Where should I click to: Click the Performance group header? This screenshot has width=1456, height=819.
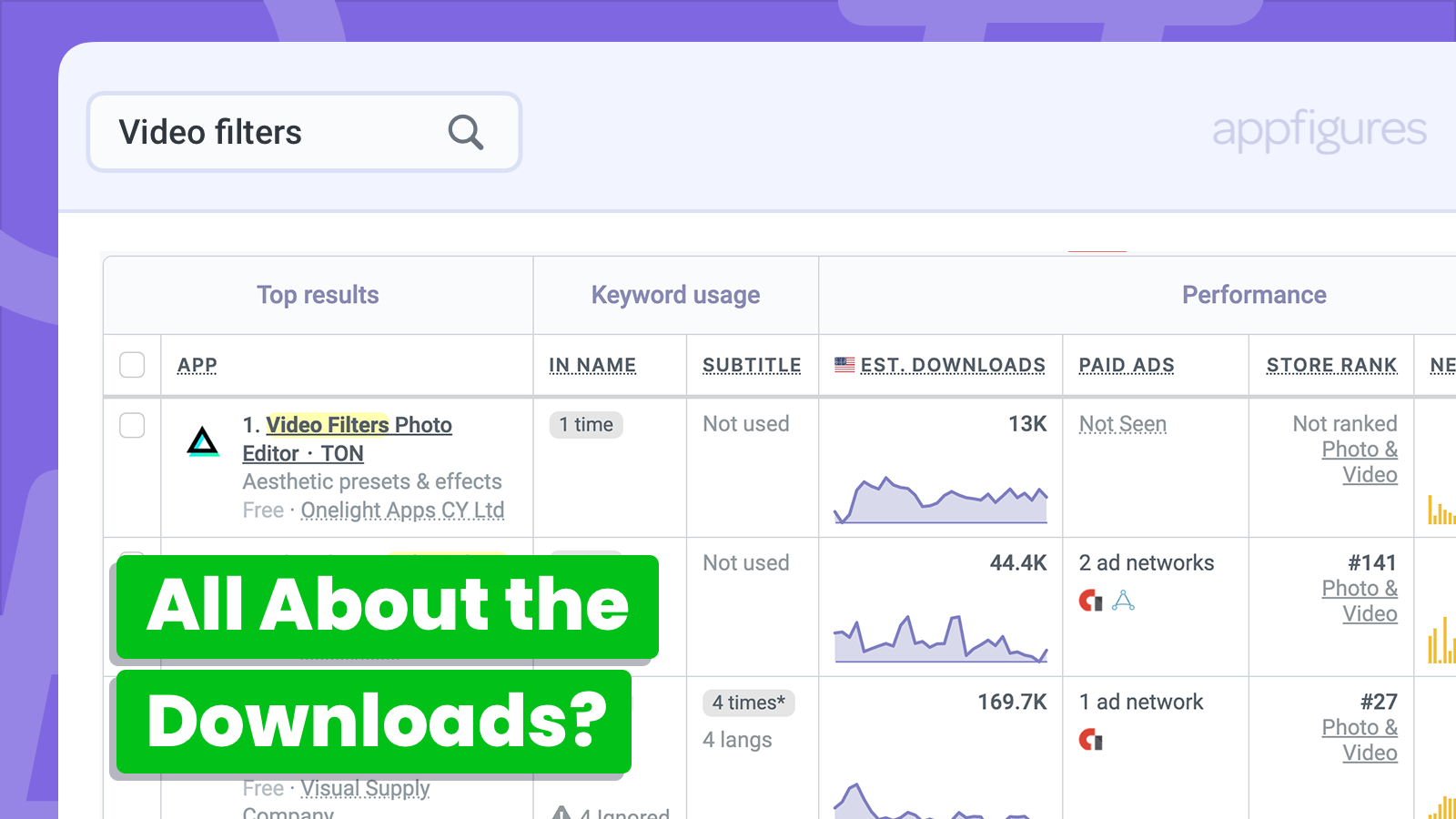[1254, 295]
